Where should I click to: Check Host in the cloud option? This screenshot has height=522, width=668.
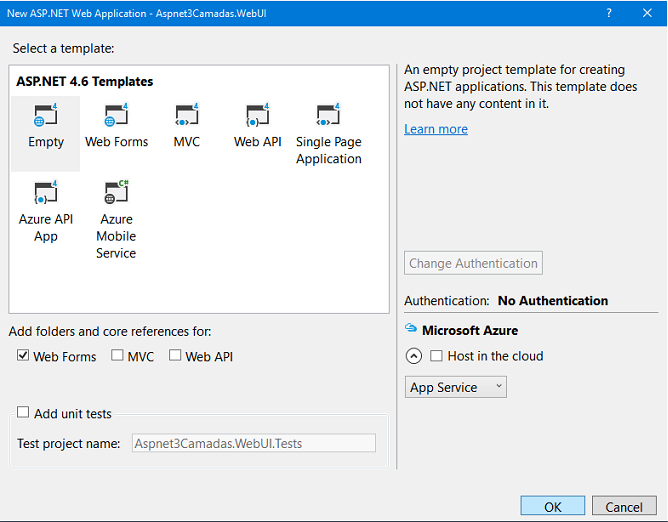436,356
